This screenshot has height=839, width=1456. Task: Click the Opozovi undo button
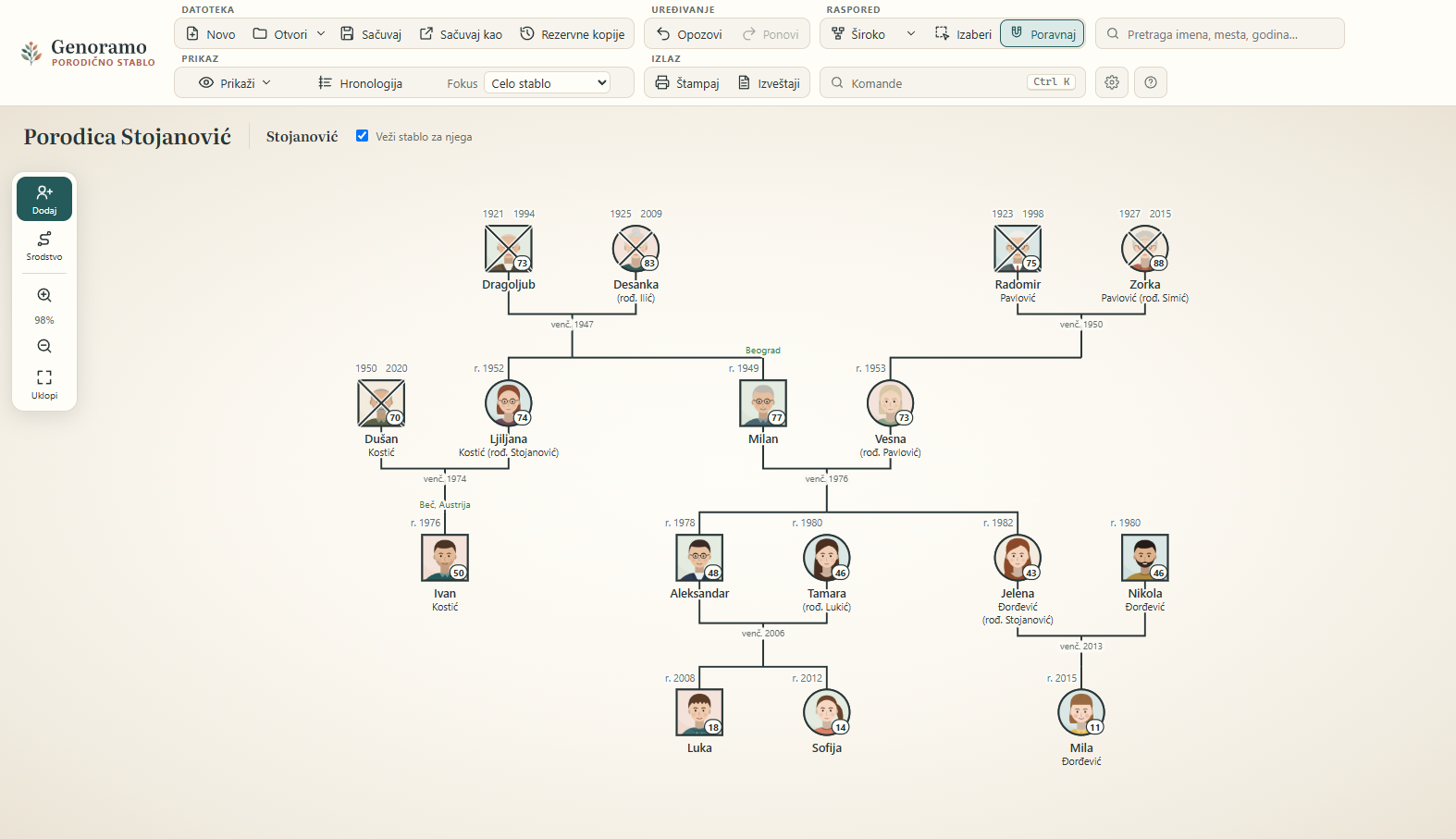coord(689,34)
